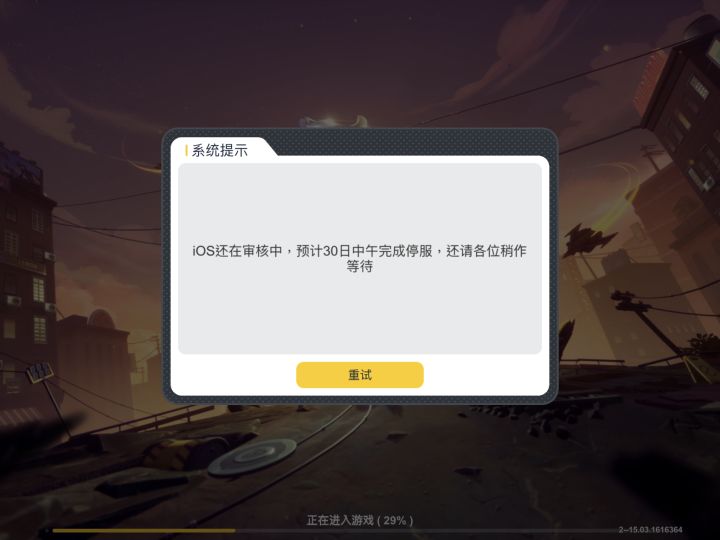Viewport: 720px width, 540px height.
Task: Click the glowing light above the dialog
Action: coord(334,121)
